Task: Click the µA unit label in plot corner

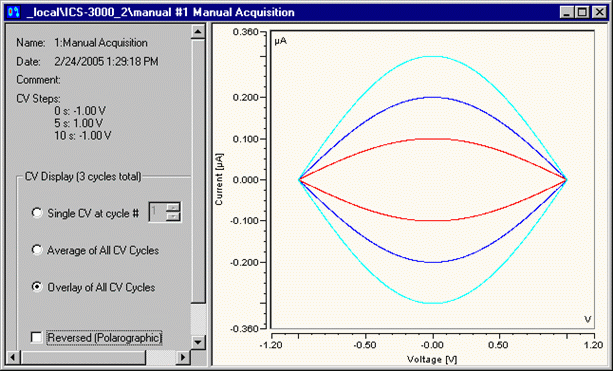Action: click(x=281, y=41)
